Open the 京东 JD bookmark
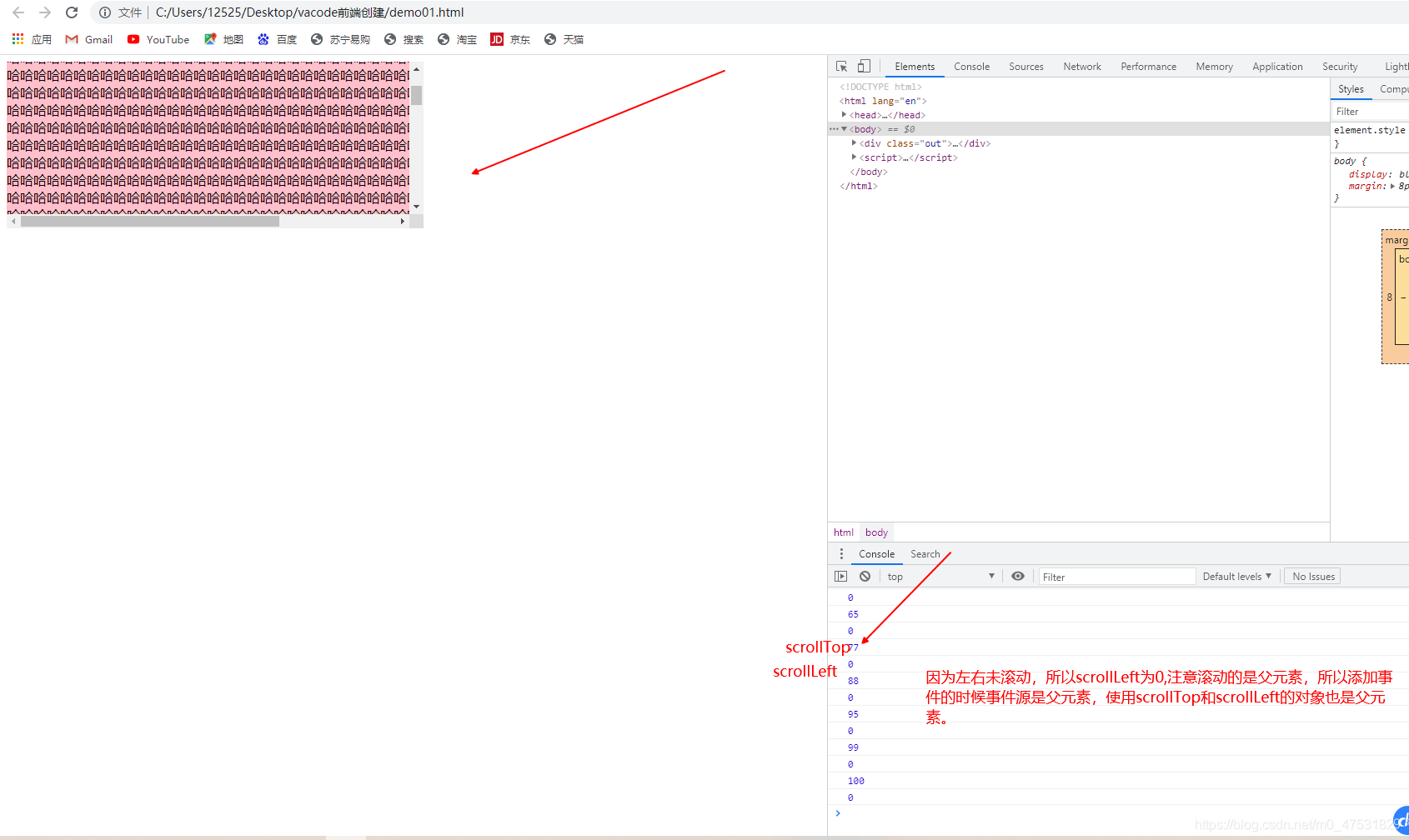The image size is (1409, 840). (x=510, y=39)
